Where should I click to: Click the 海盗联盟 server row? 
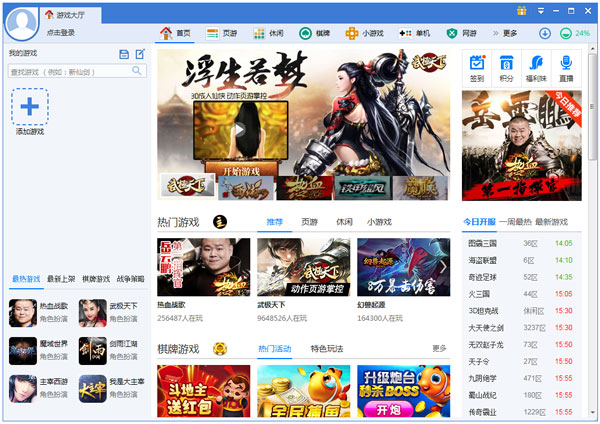click(x=521, y=260)
